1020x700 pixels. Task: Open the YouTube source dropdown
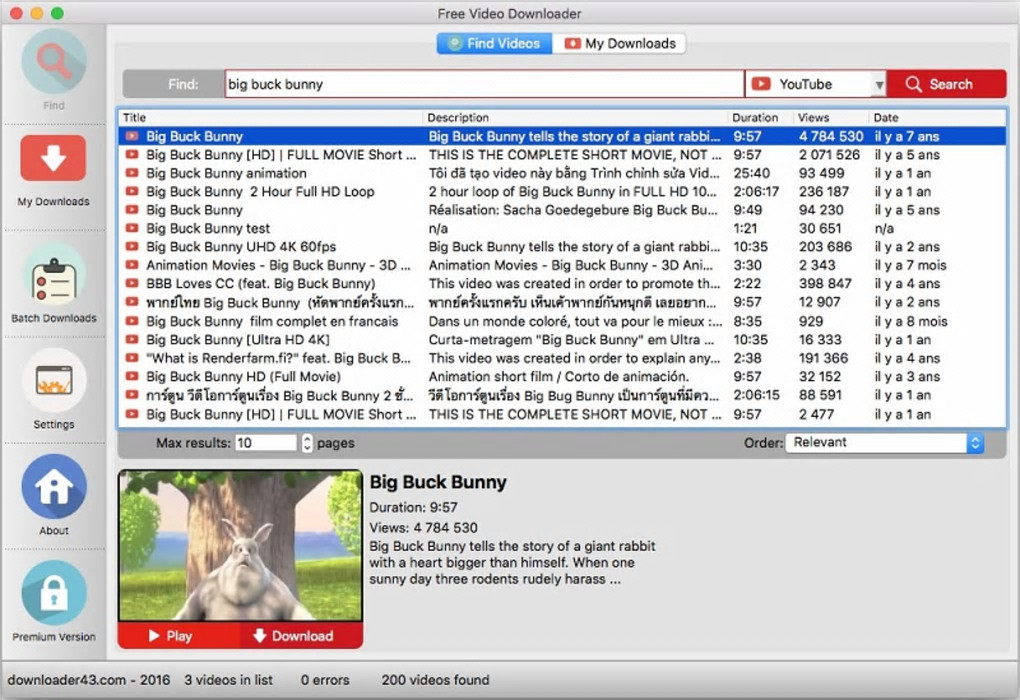point(816,84)
